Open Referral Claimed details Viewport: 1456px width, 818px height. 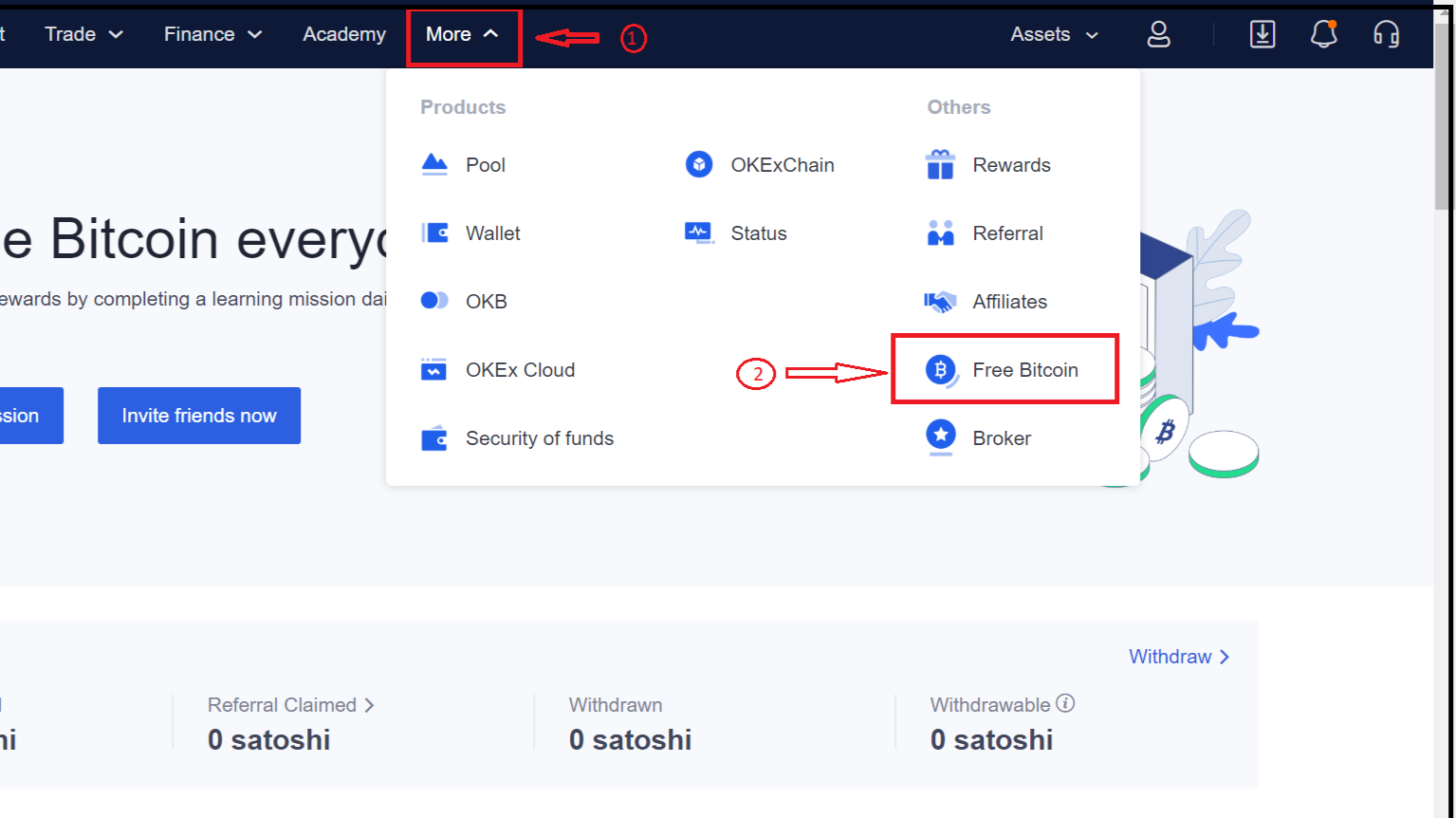[x=289, y=704]
